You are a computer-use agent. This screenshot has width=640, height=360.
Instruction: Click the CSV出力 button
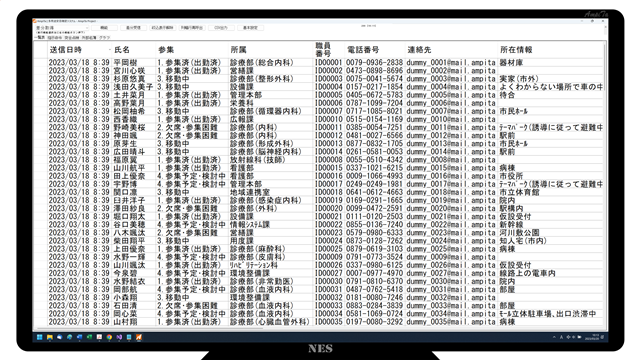point(221,28)
